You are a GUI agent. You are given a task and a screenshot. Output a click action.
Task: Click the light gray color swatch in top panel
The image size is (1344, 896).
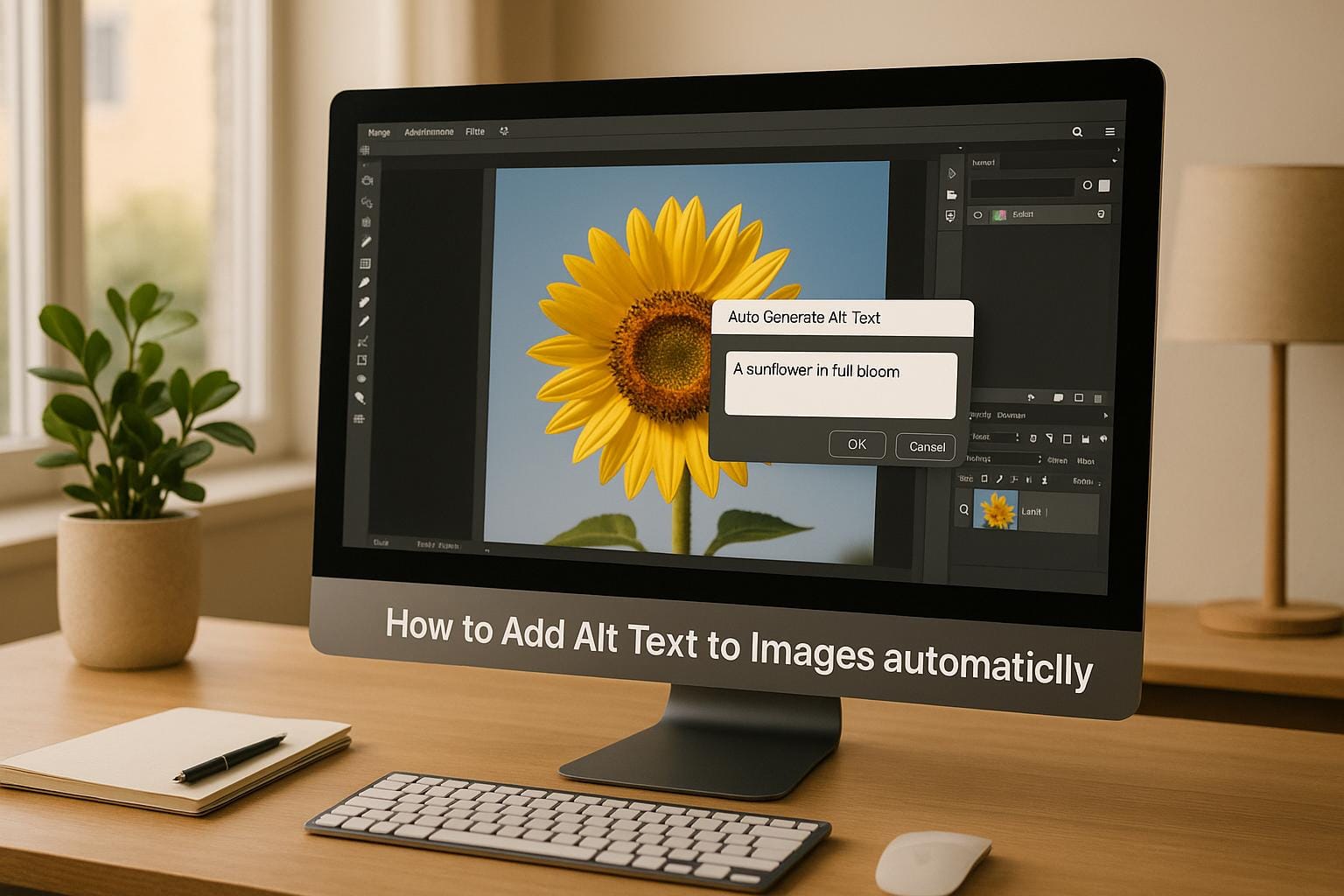pyautogui.click(x=1104, y=185)
